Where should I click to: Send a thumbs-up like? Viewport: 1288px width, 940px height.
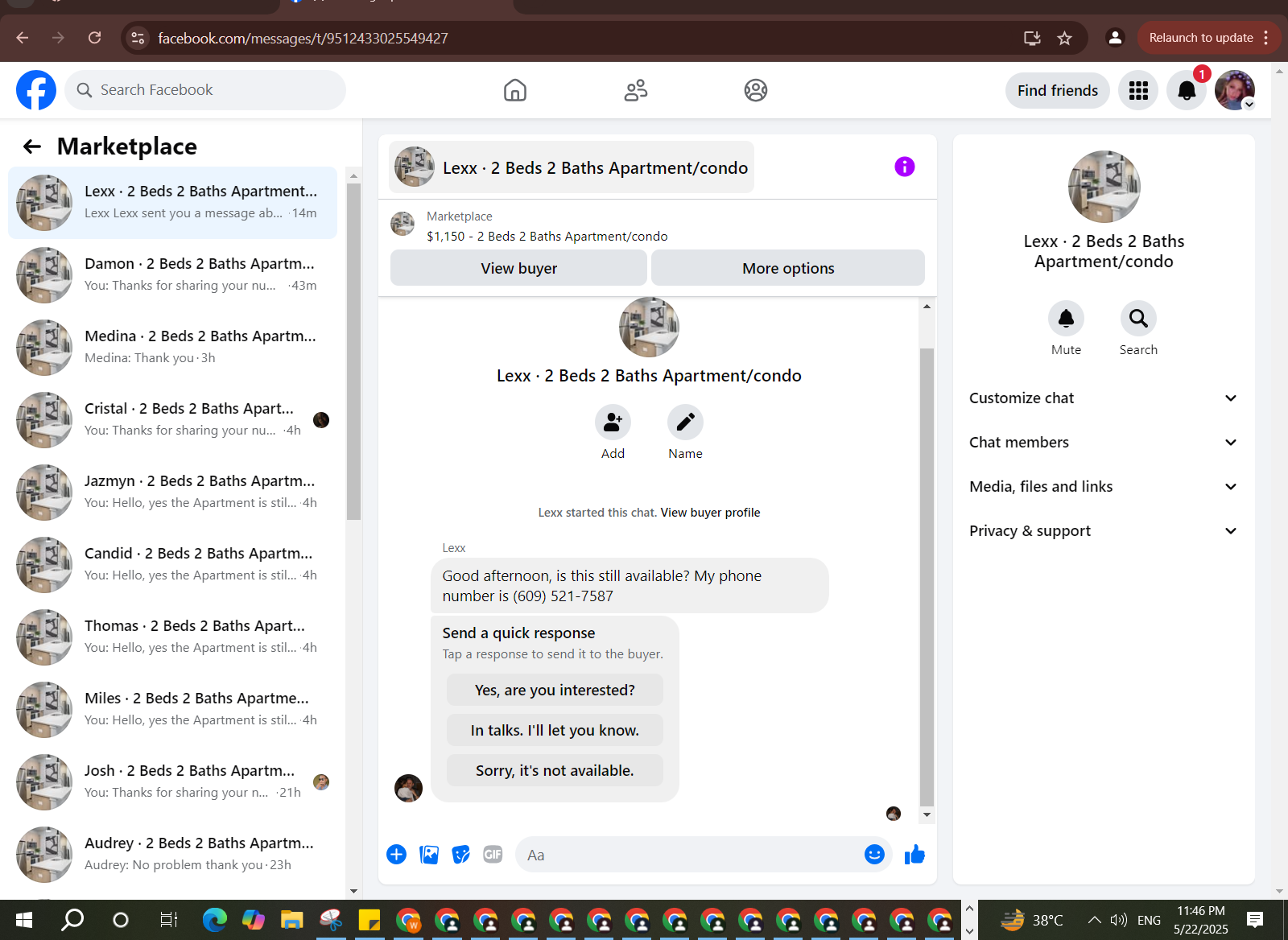(x=914, y=855)
